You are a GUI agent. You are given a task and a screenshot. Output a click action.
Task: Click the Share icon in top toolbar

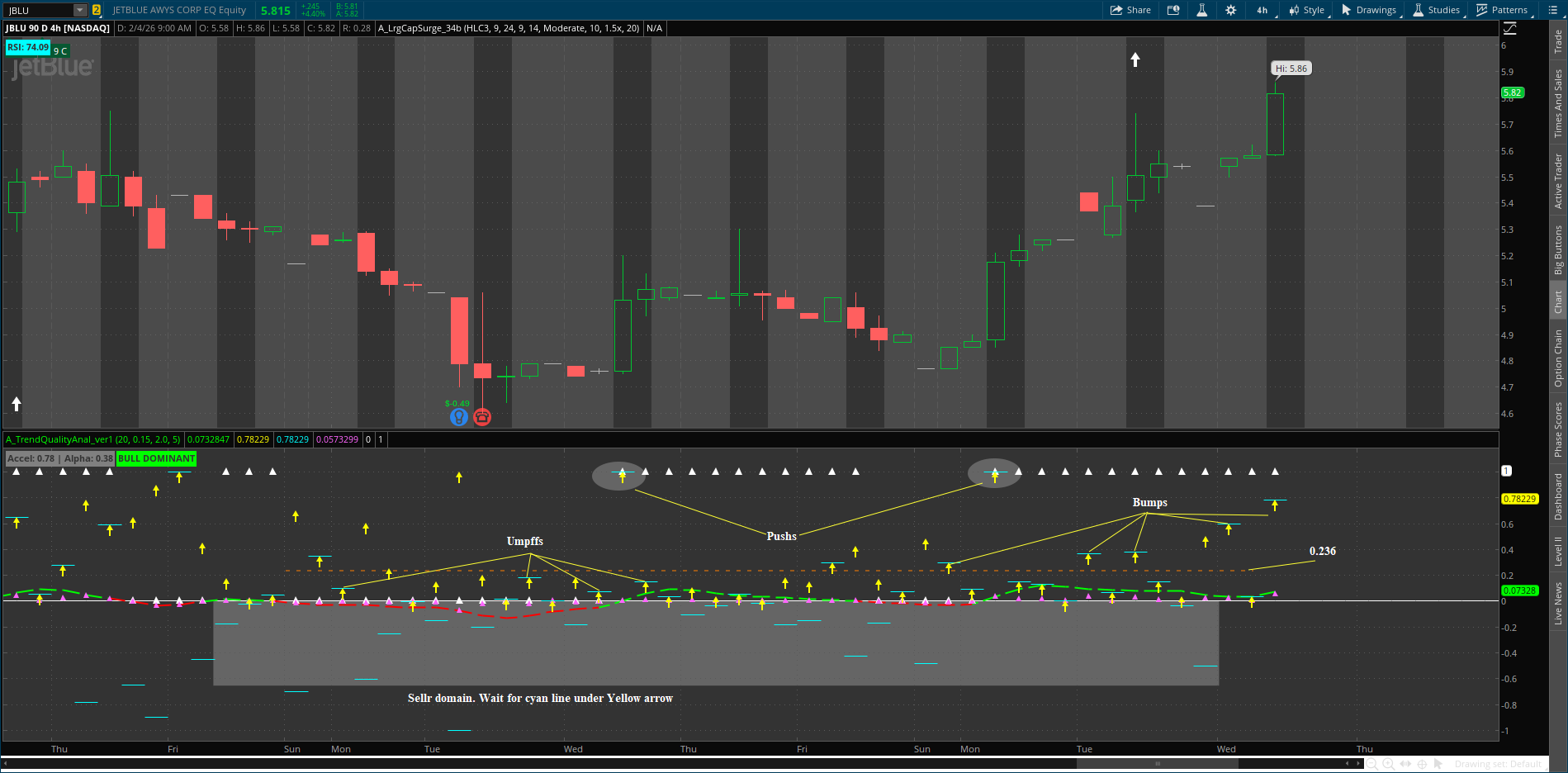pos(1130,10)
